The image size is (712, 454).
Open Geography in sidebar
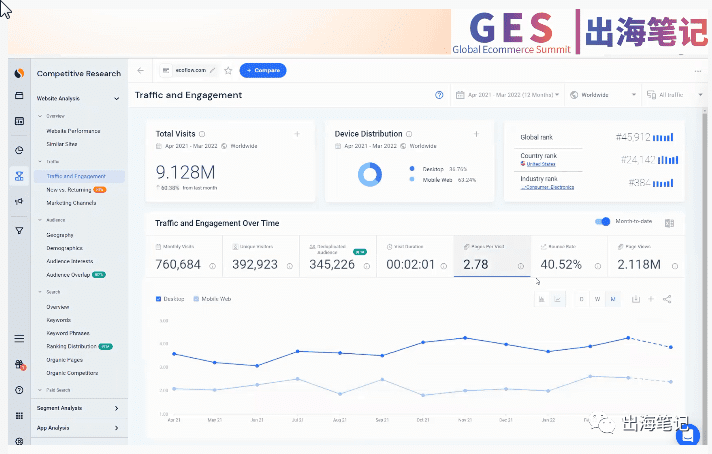[59, 235]
